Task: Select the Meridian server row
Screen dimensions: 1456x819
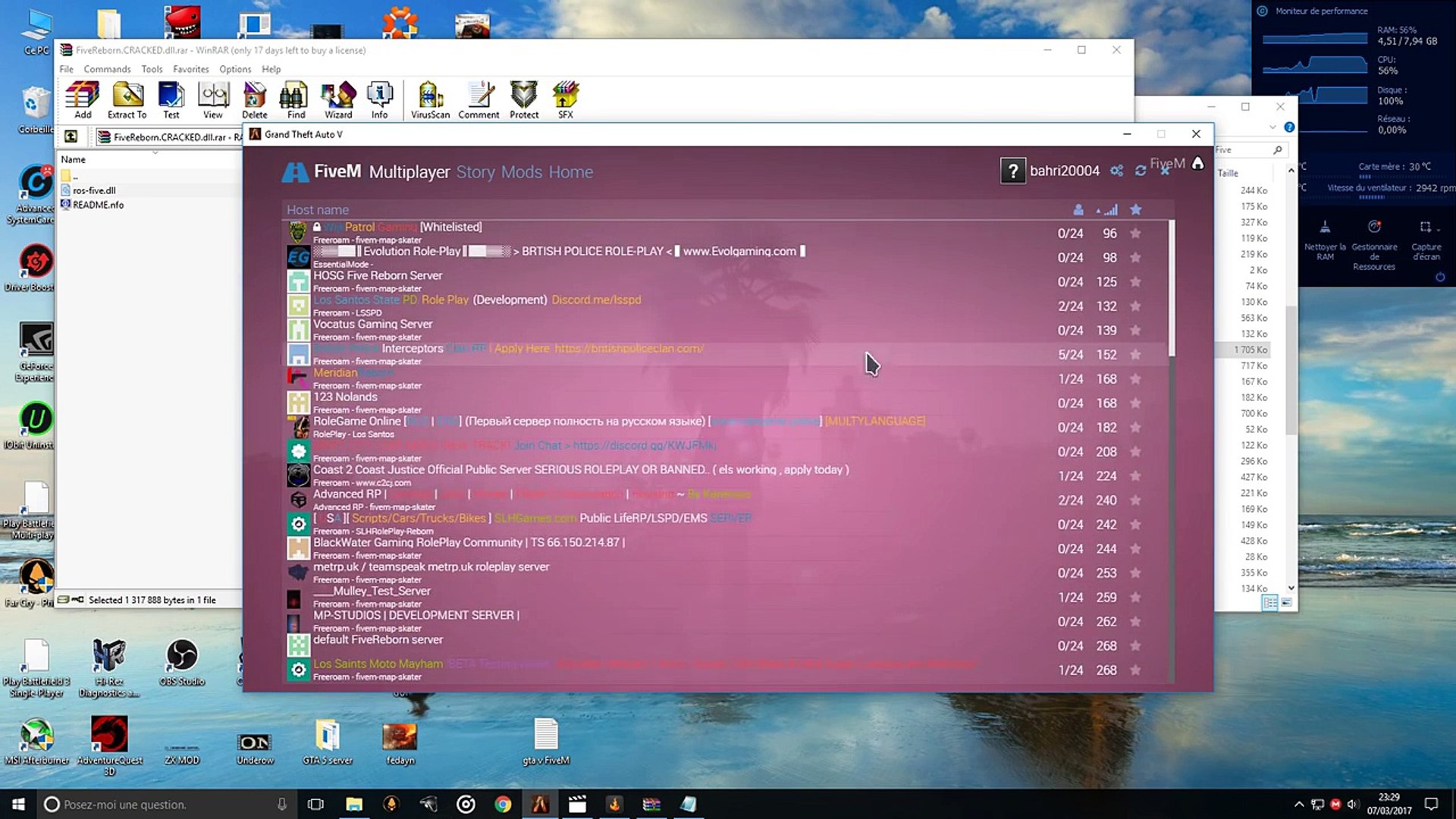Action: coord(726,378)
